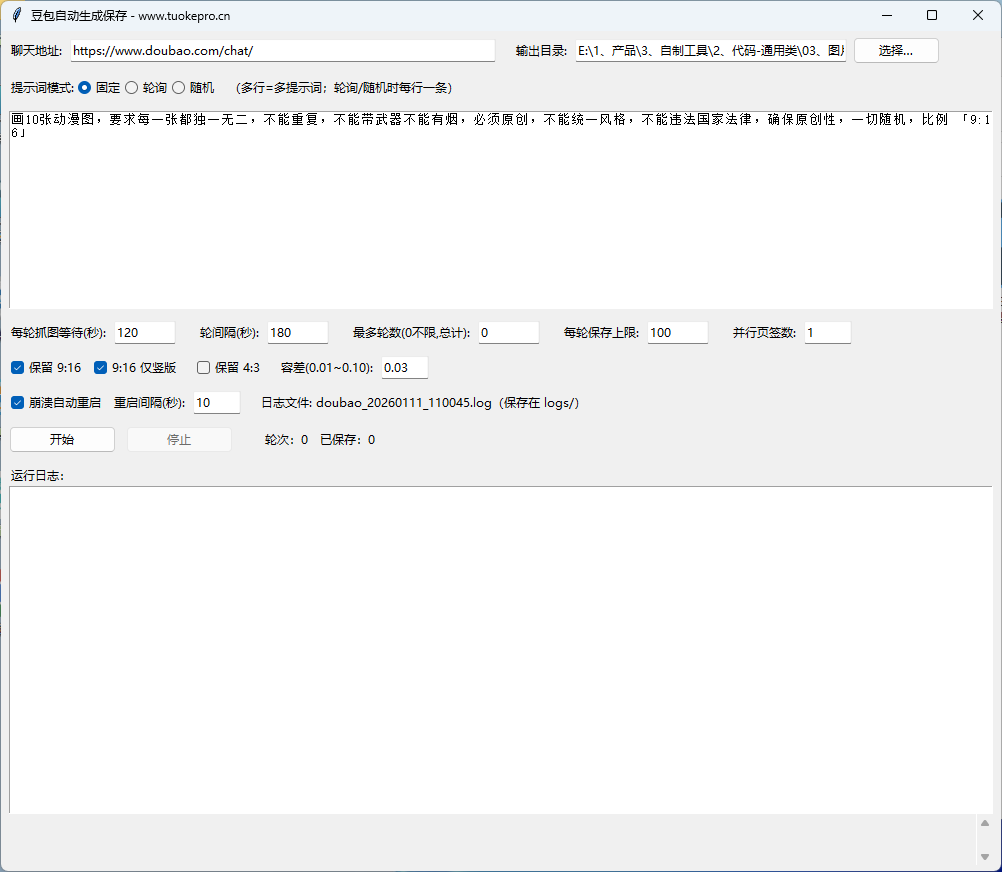Click the log scrollbar up arrow
1002x872 pixels.
pyautogui.click(x=984, y=824)
